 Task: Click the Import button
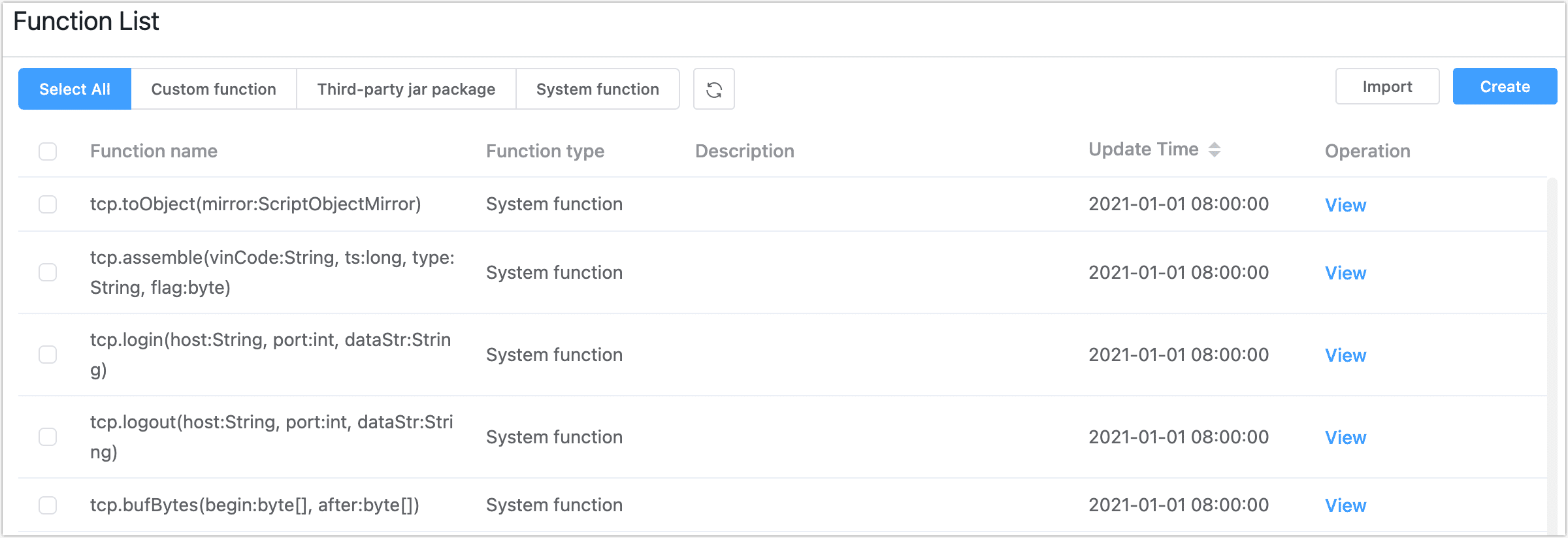(1387, 86)
